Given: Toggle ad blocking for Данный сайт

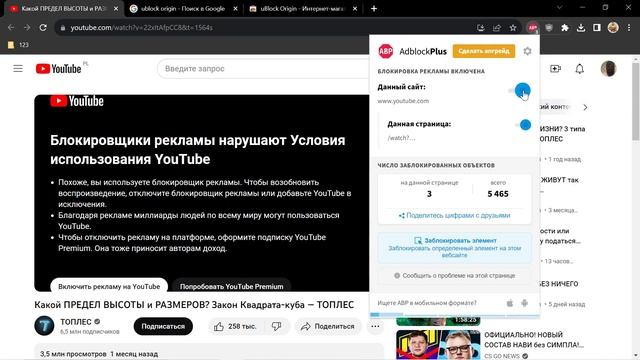Looking at the screenshot, I should (519, 91).
